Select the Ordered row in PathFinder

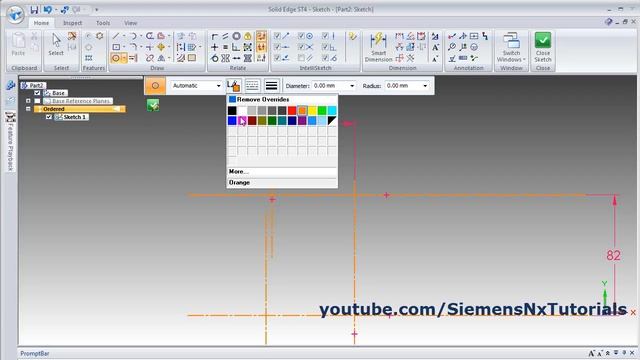point(80,109)
